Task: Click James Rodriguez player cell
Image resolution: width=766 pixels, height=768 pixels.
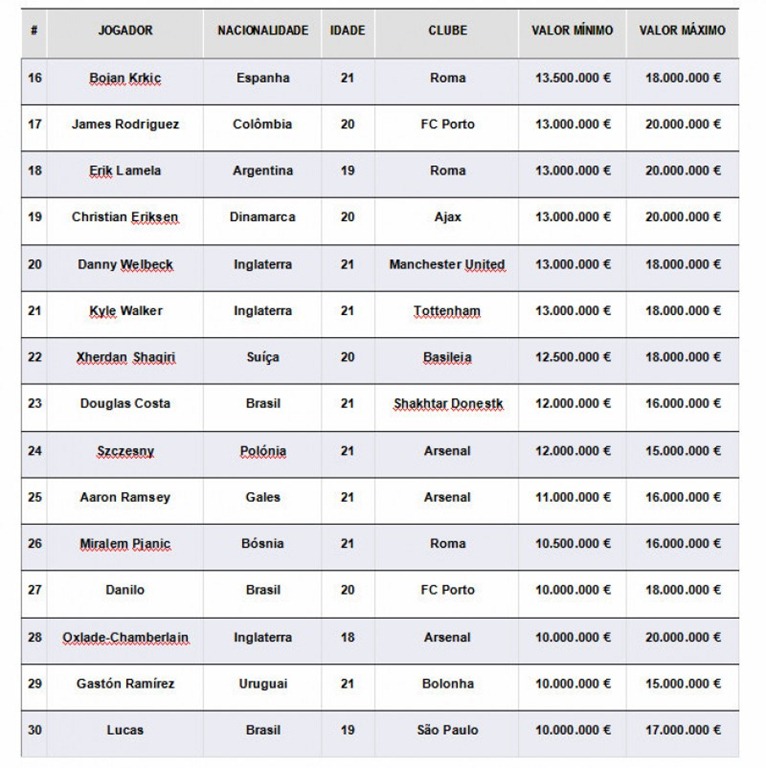Action: tap(125, 124)
